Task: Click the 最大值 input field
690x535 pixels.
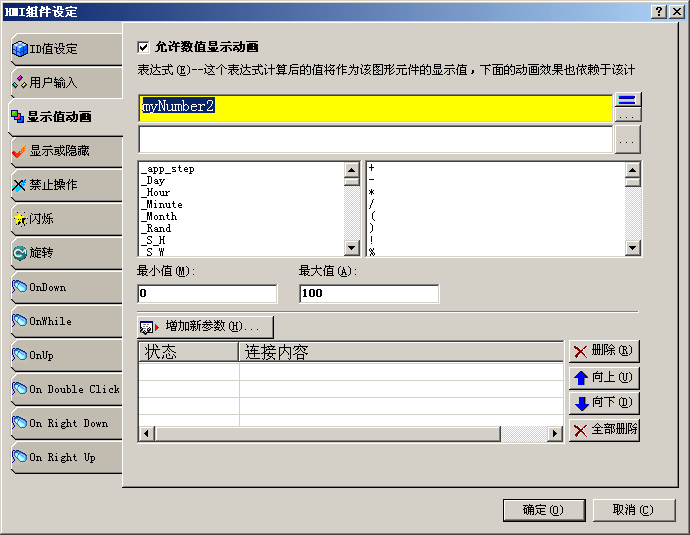Action: (x=369, y=294)
